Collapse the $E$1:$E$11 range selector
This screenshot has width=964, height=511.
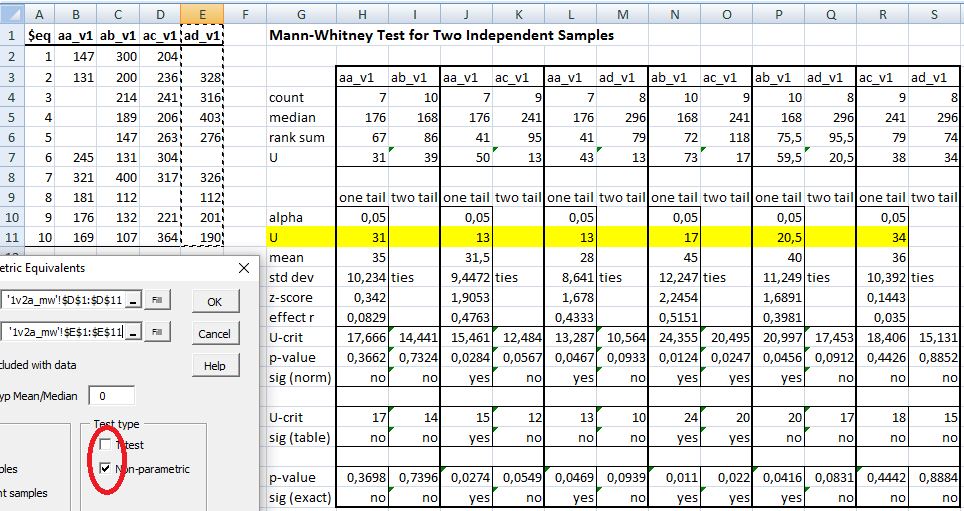(x=133, y=332)
